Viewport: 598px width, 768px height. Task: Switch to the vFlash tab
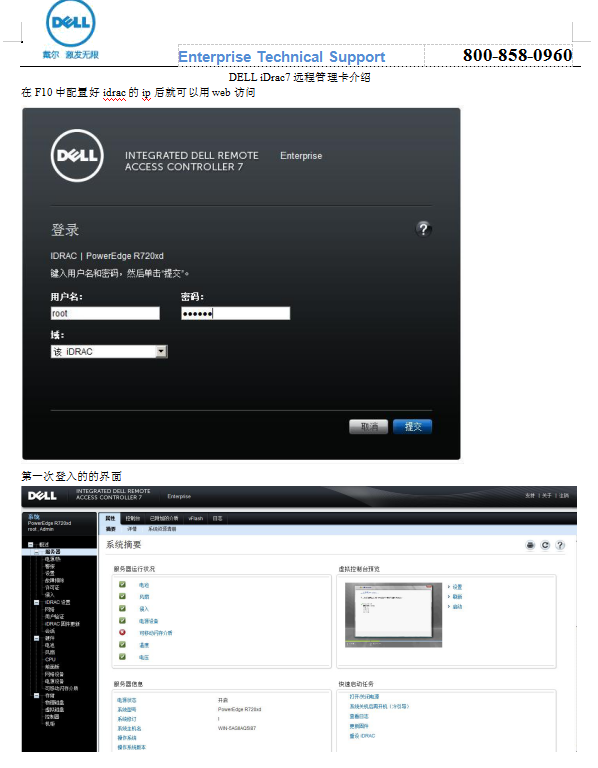(x=196, y=518)
